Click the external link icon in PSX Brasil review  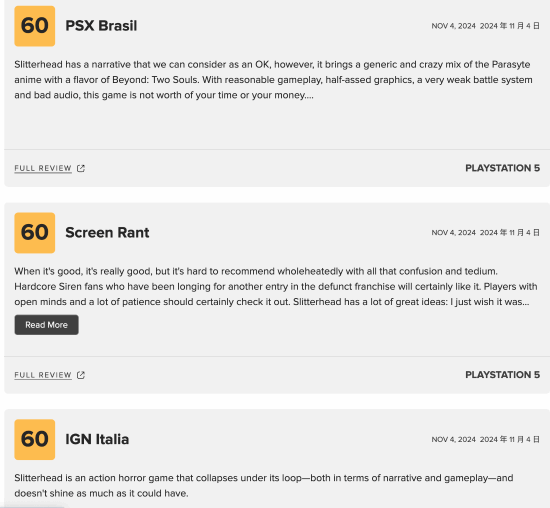(81, 168)
